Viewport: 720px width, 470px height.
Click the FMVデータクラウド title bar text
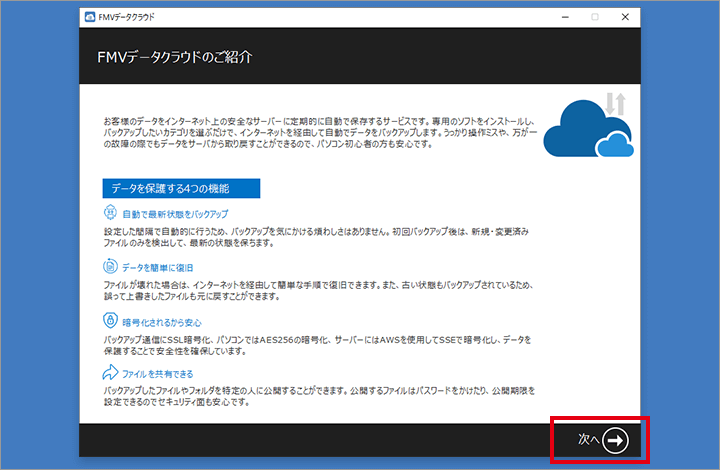[x=128, y=17]
